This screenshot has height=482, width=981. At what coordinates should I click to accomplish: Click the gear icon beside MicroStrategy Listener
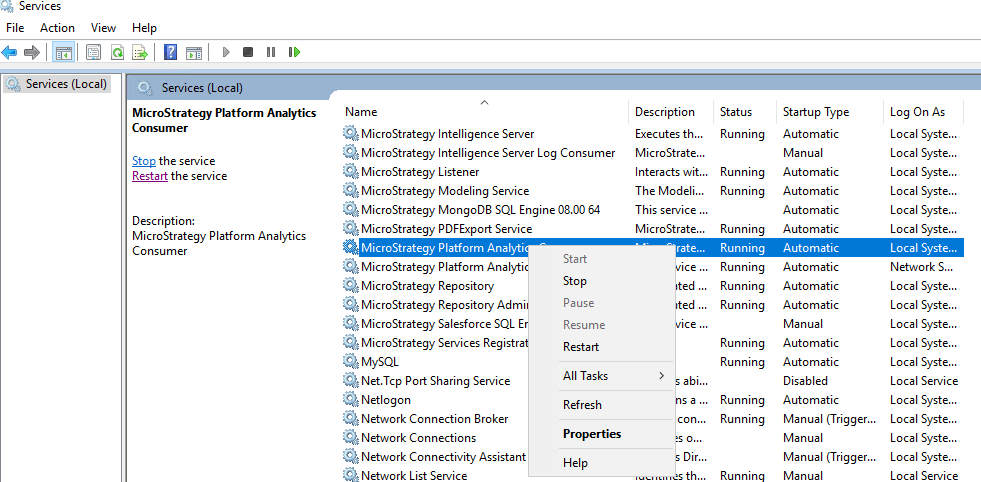point(350,172)
